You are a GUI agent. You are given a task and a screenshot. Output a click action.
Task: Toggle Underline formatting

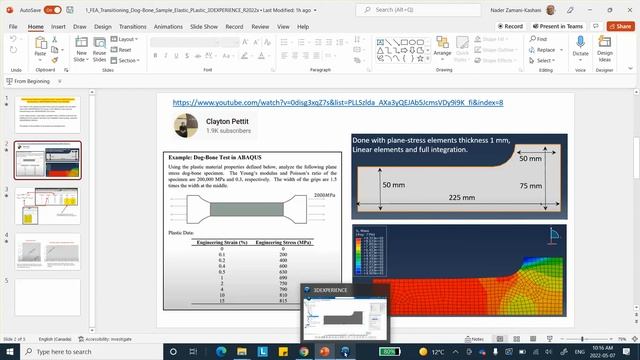[176, 56]
